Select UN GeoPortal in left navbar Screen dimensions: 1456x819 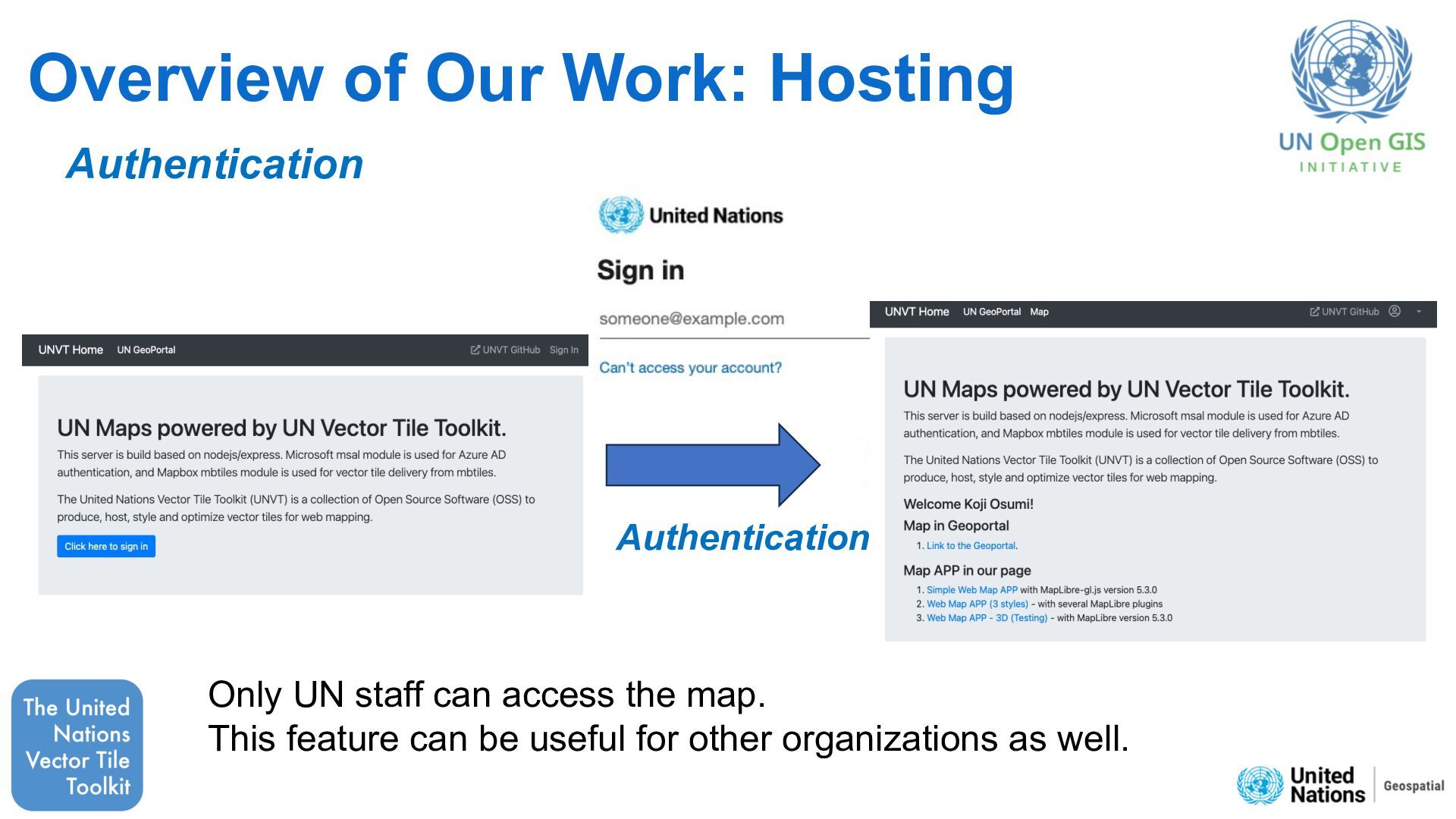coord(146,350)
